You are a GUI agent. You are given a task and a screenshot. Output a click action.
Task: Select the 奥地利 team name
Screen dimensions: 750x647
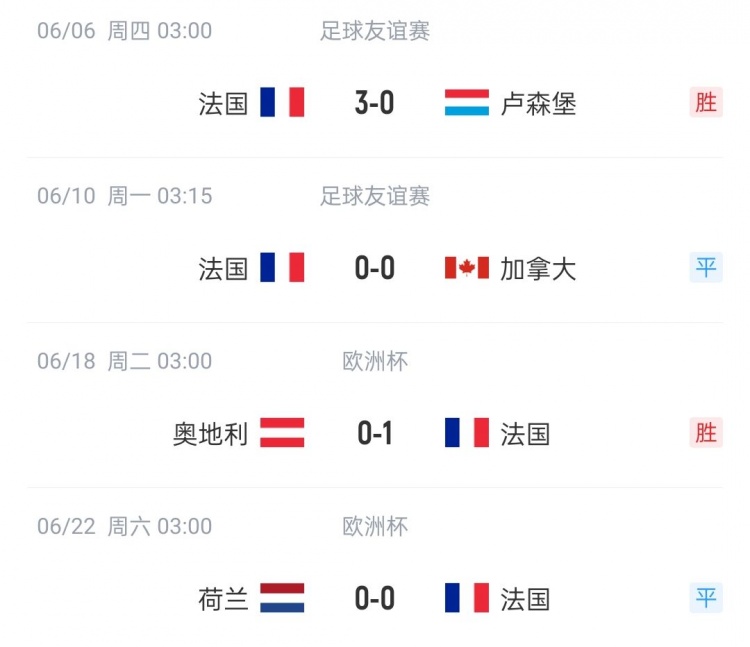pos(210,434)
